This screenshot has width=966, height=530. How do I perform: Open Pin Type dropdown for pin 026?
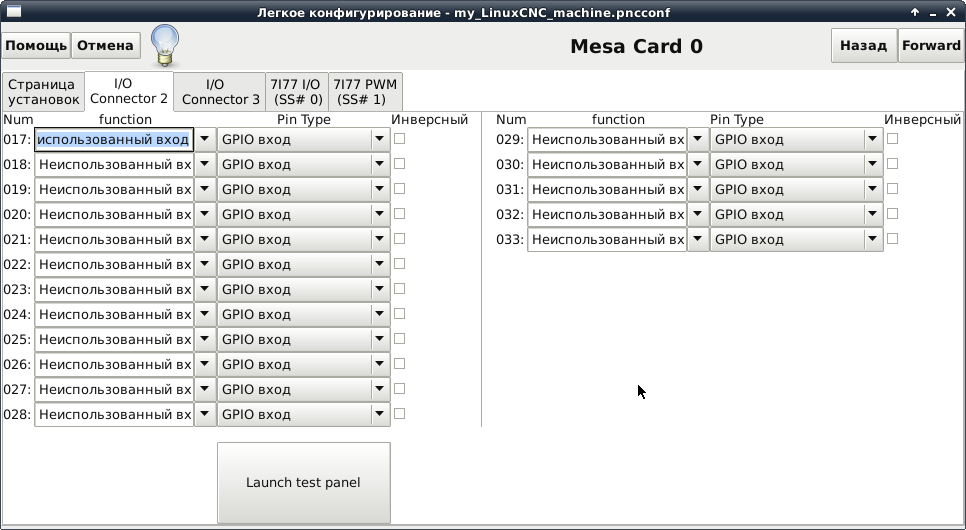coord(304,364)
